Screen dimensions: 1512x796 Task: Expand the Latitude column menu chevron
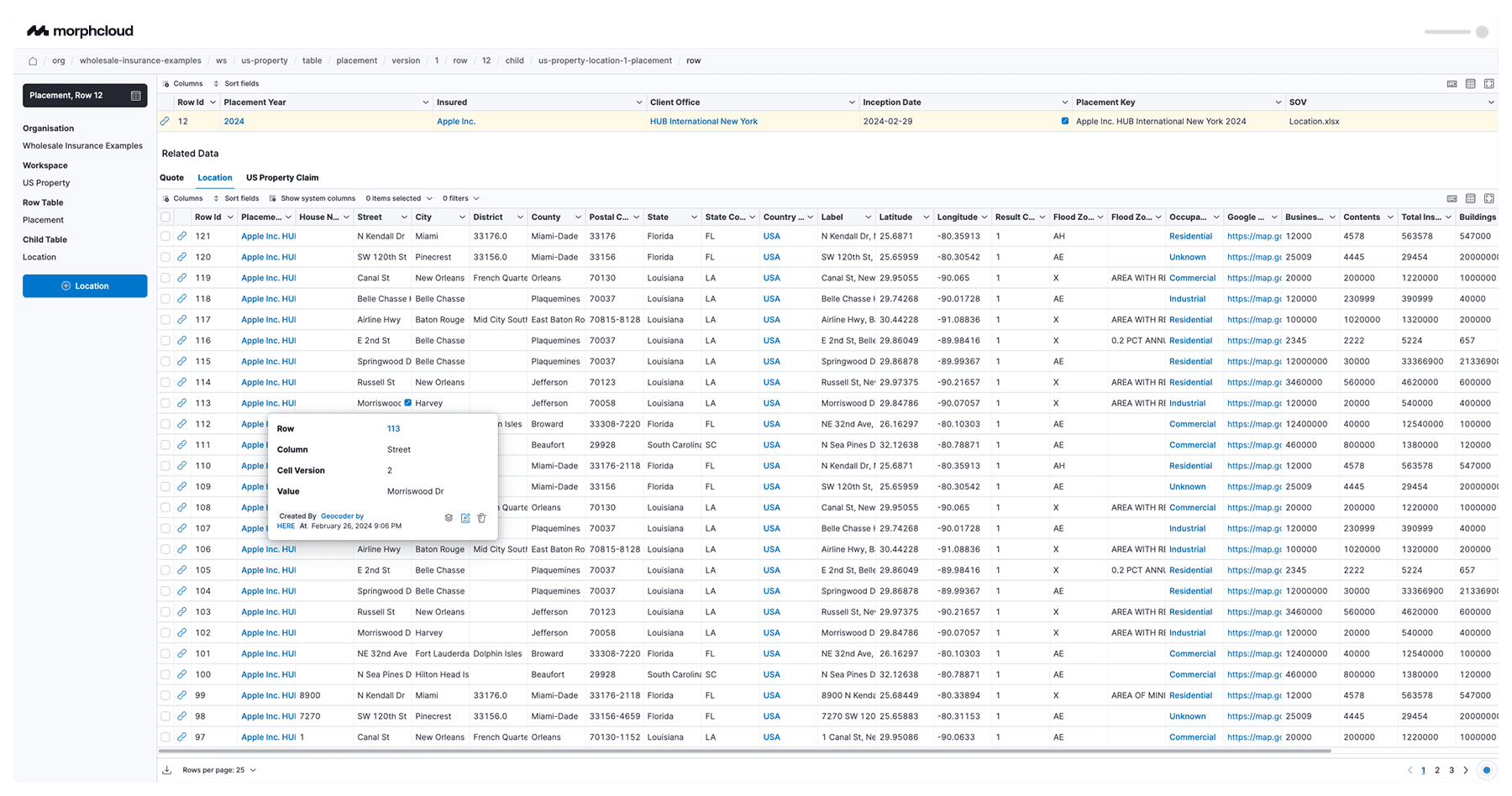coord(926,217)
